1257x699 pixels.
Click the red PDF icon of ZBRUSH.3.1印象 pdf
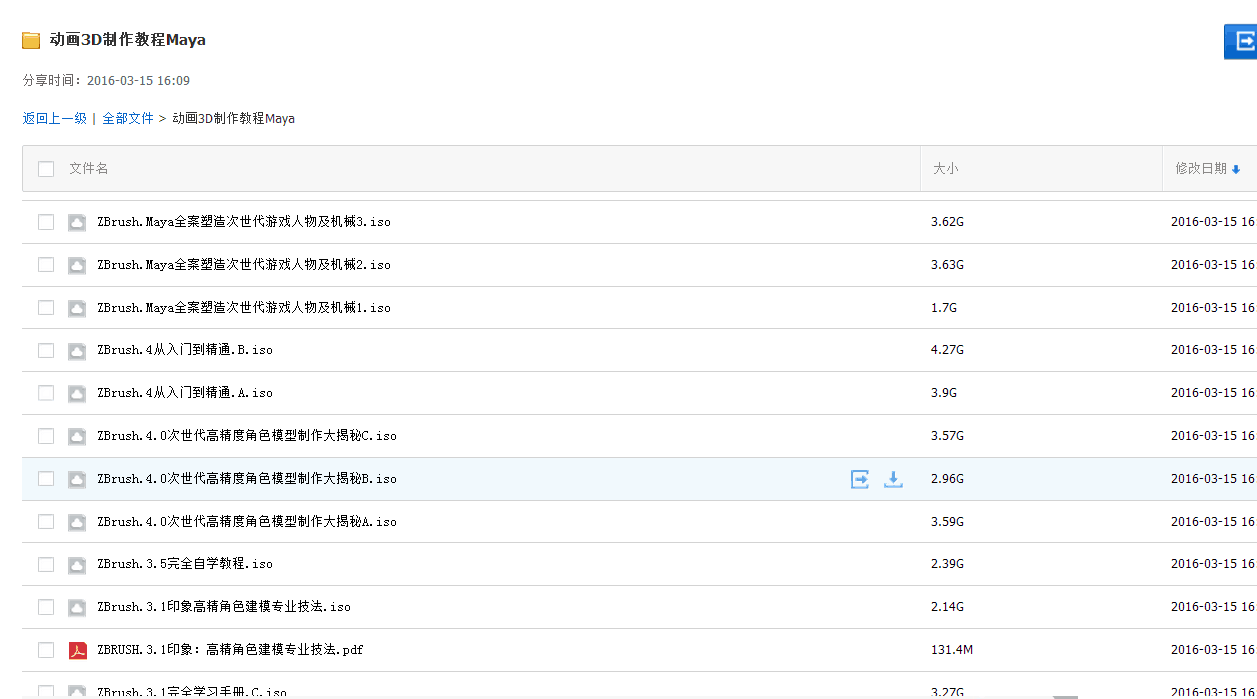click(77, 650)
